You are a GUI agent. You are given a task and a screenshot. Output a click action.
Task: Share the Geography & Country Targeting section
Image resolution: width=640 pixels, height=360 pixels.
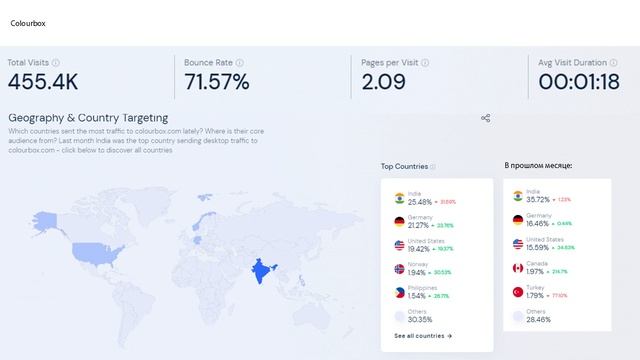click(485, 118)
